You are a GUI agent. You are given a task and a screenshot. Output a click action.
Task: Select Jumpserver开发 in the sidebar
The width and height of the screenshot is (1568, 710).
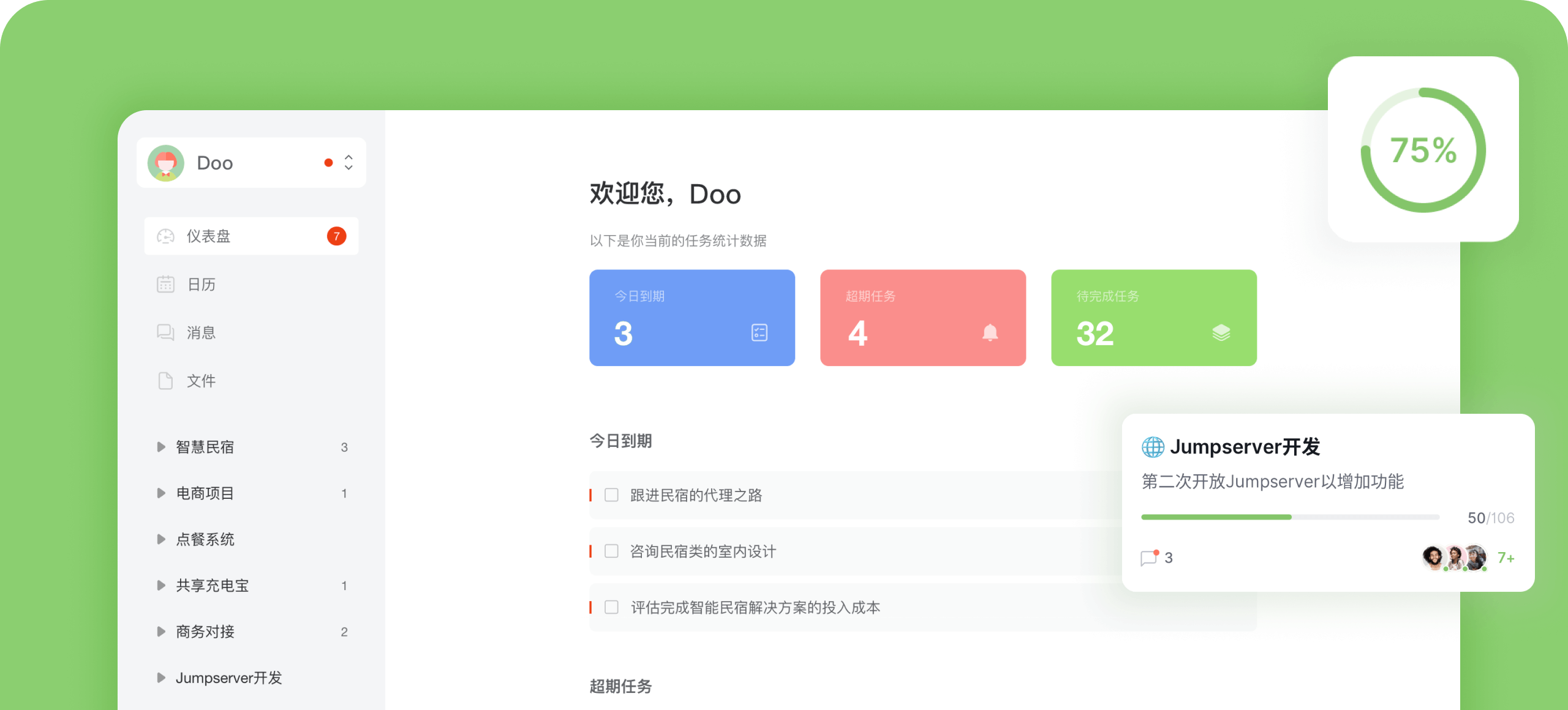(x=230, y=678)
